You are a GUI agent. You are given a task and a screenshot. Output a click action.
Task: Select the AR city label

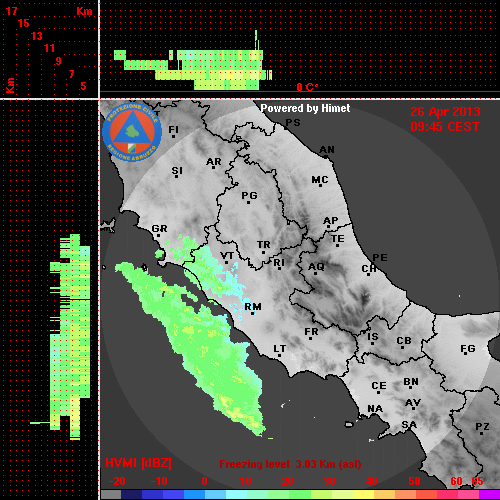coord(214,162)
